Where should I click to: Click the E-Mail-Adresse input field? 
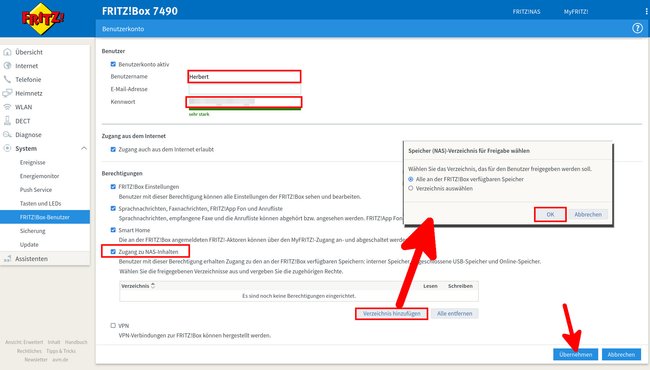click(244, 89)
